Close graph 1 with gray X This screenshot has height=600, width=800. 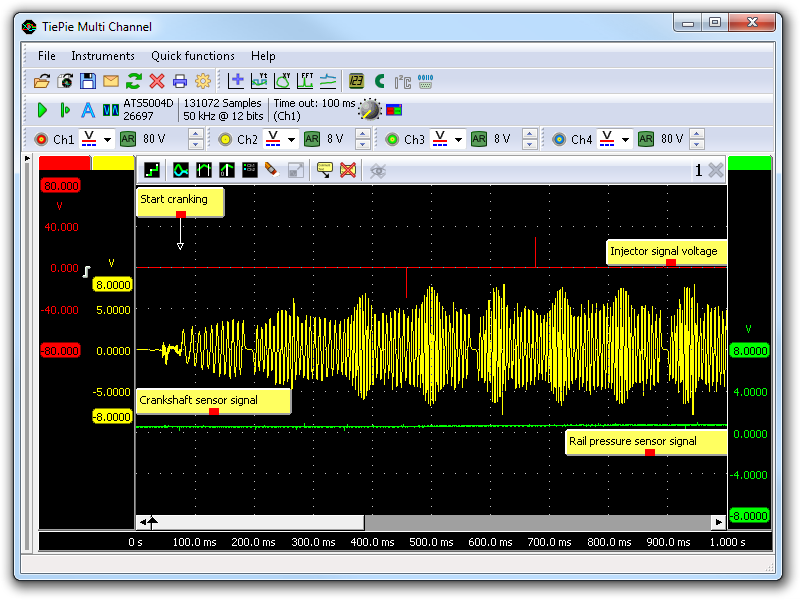pos(716,170)
